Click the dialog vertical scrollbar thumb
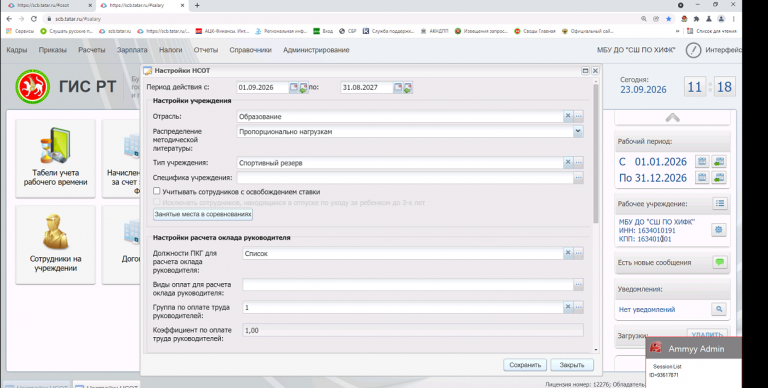This screenshot has height=388, width=768. 596,153
